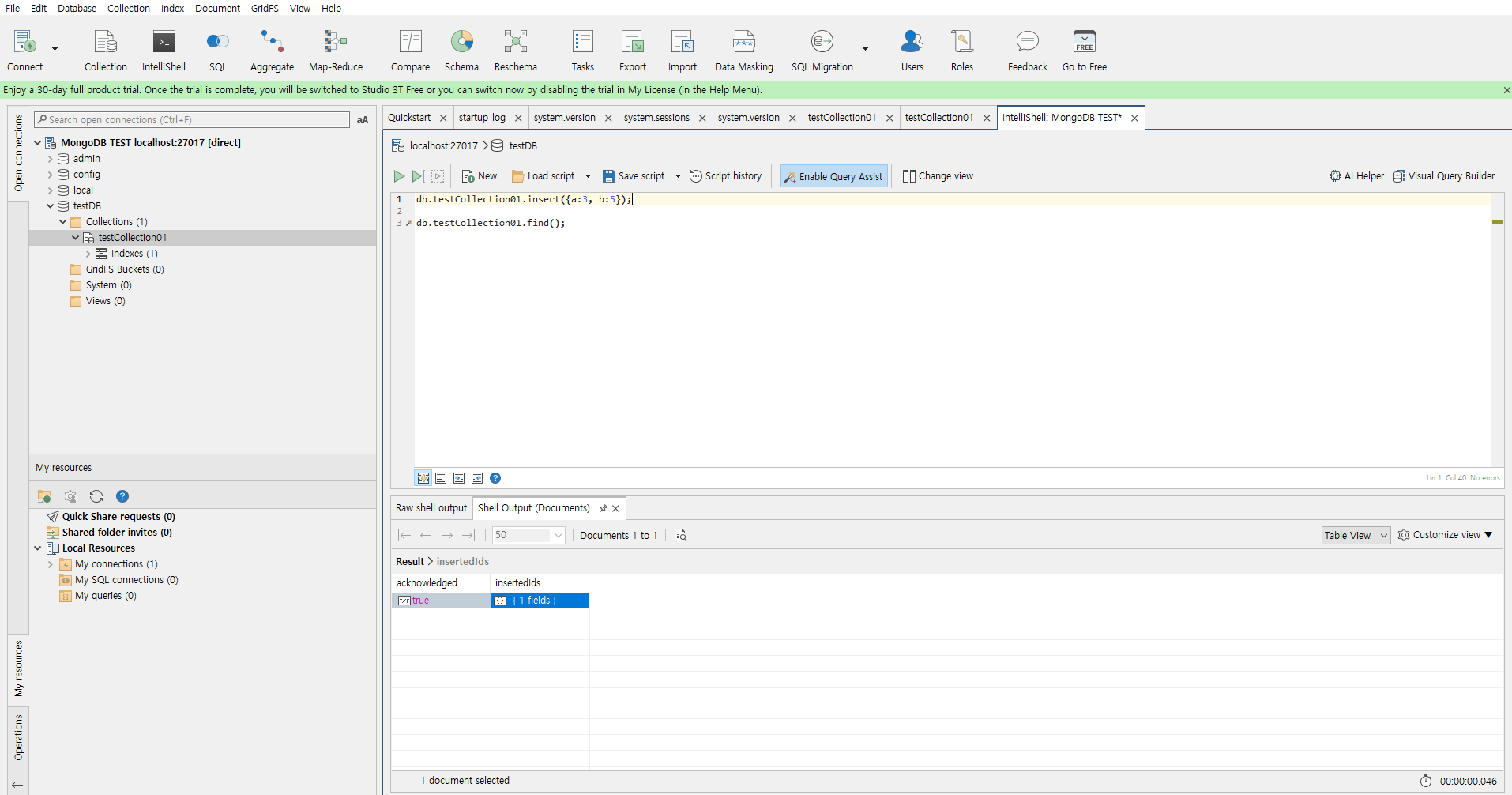Expand the Indexes (1) node

coord(88,254)
